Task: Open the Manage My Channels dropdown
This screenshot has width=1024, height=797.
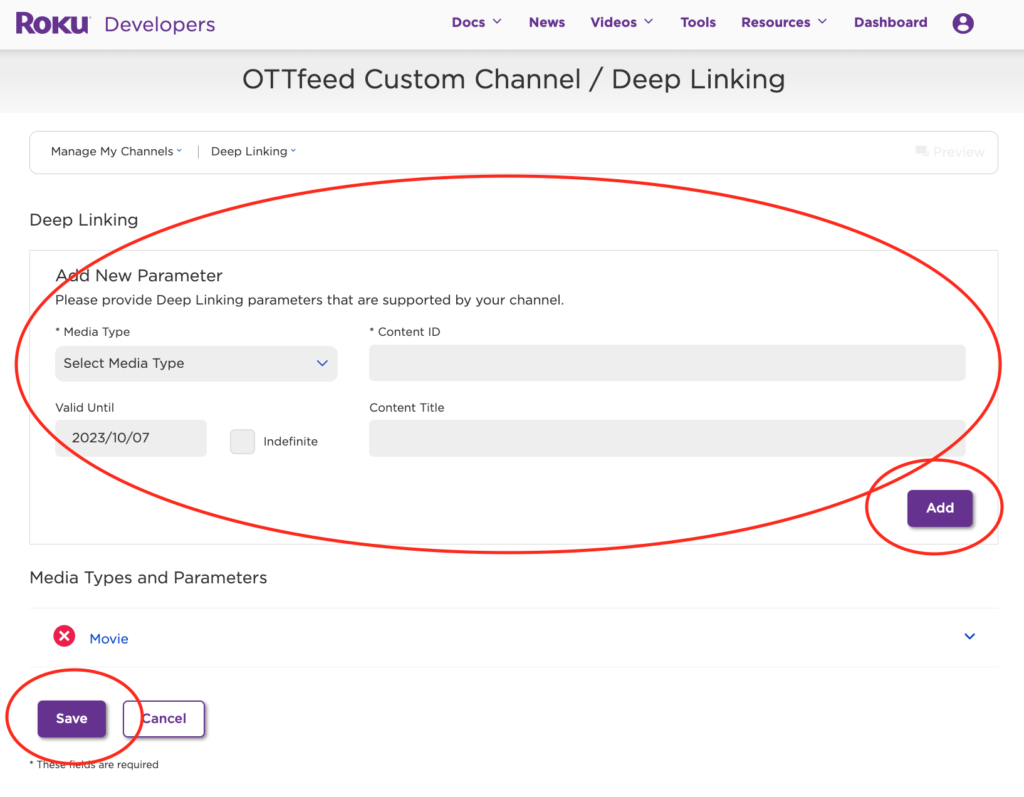Action: [116, 151]
